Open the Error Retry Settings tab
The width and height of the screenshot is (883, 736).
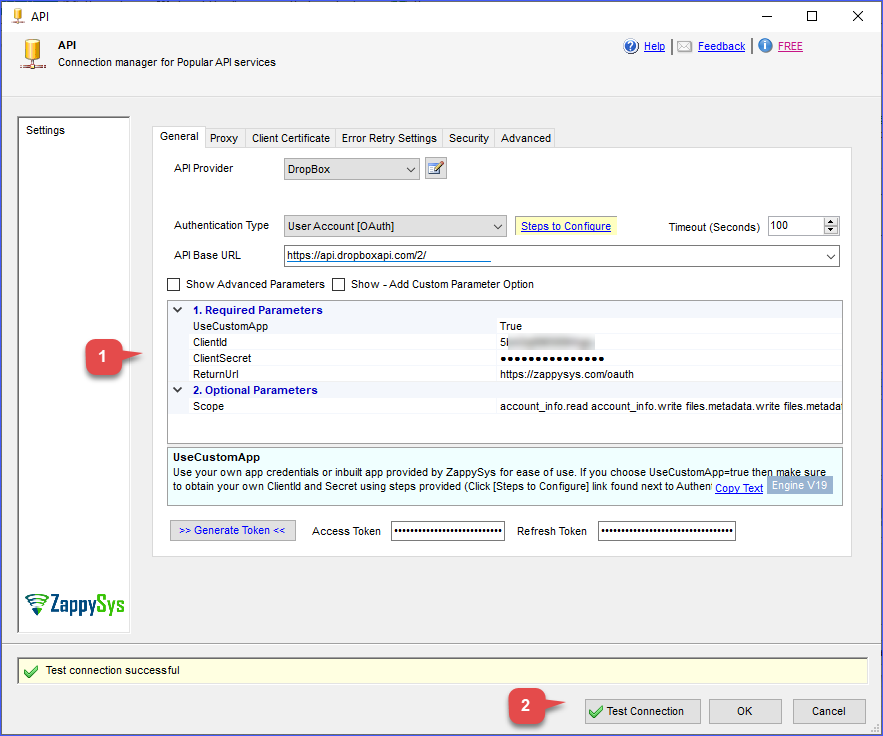click(389, 139)
